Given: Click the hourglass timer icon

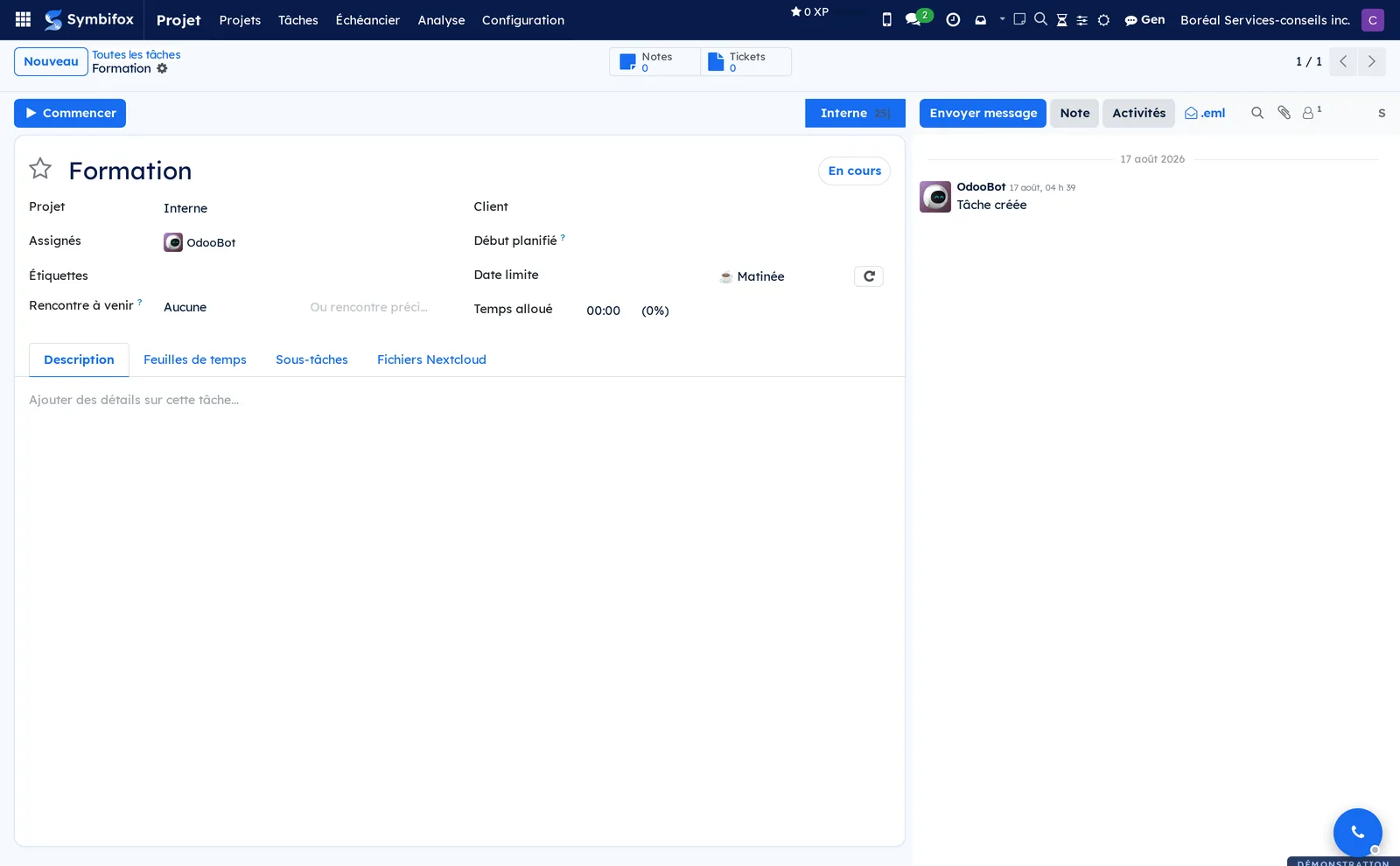Looking at the screenshot, I should coord(1061,19).
